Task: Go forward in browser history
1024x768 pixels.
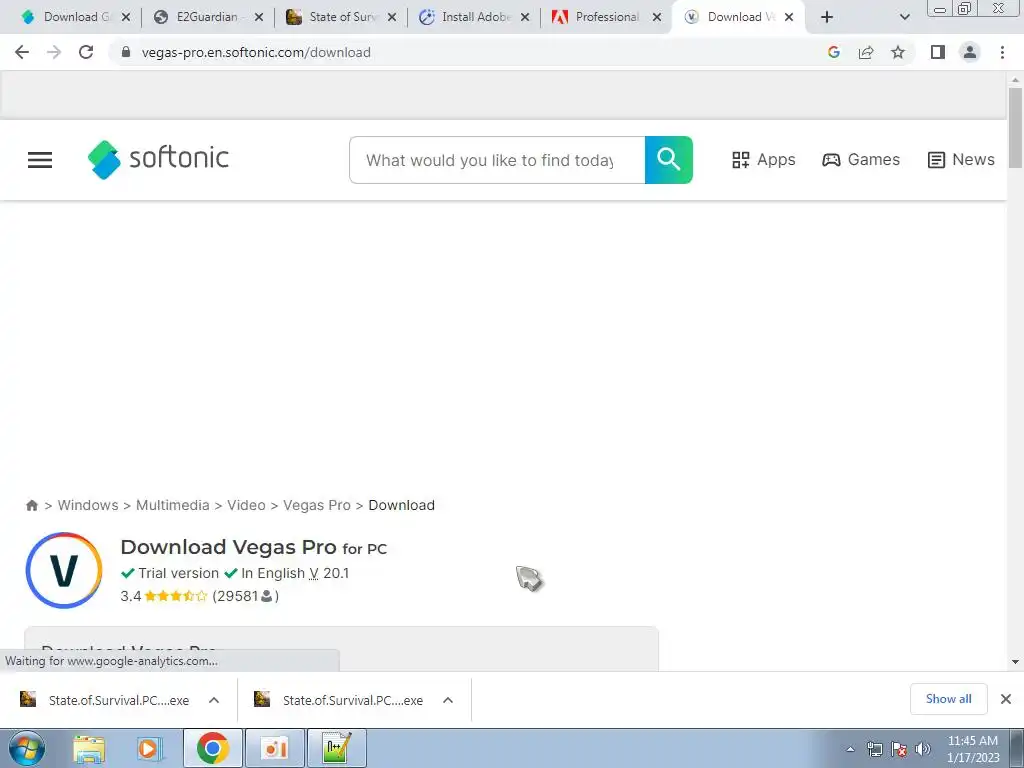Action: click(54, 52)
